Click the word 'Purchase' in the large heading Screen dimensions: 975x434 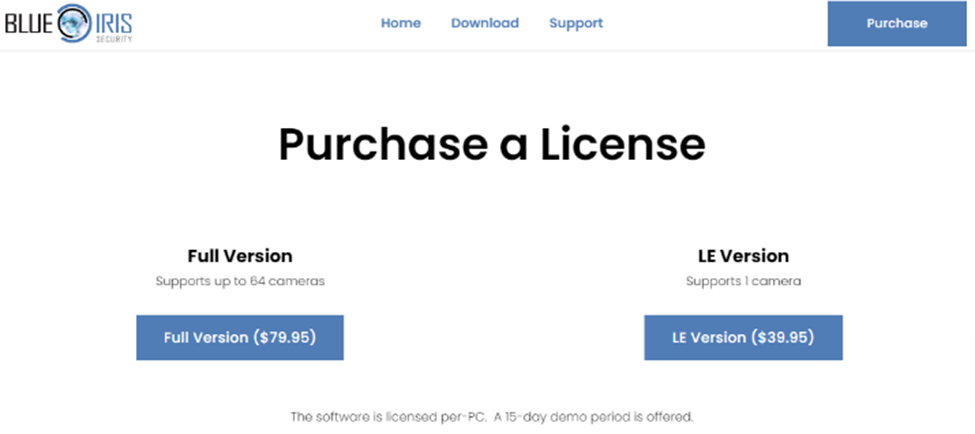(382, 144)
